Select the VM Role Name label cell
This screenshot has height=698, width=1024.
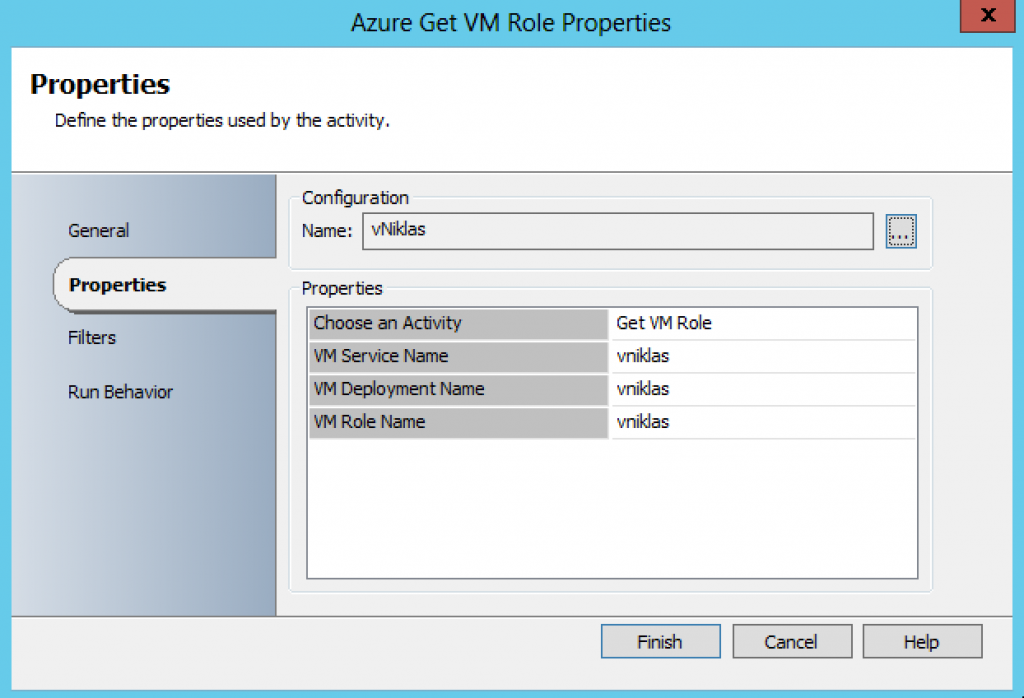[x=458, y=422]
